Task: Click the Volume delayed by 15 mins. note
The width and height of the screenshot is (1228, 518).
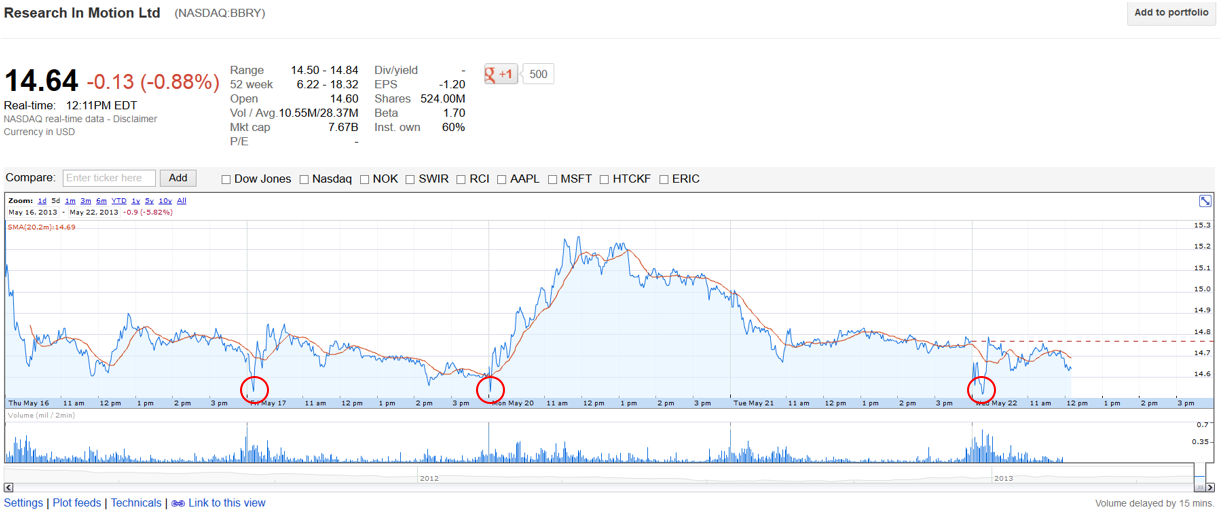Action: click(x=1154, y=504)
